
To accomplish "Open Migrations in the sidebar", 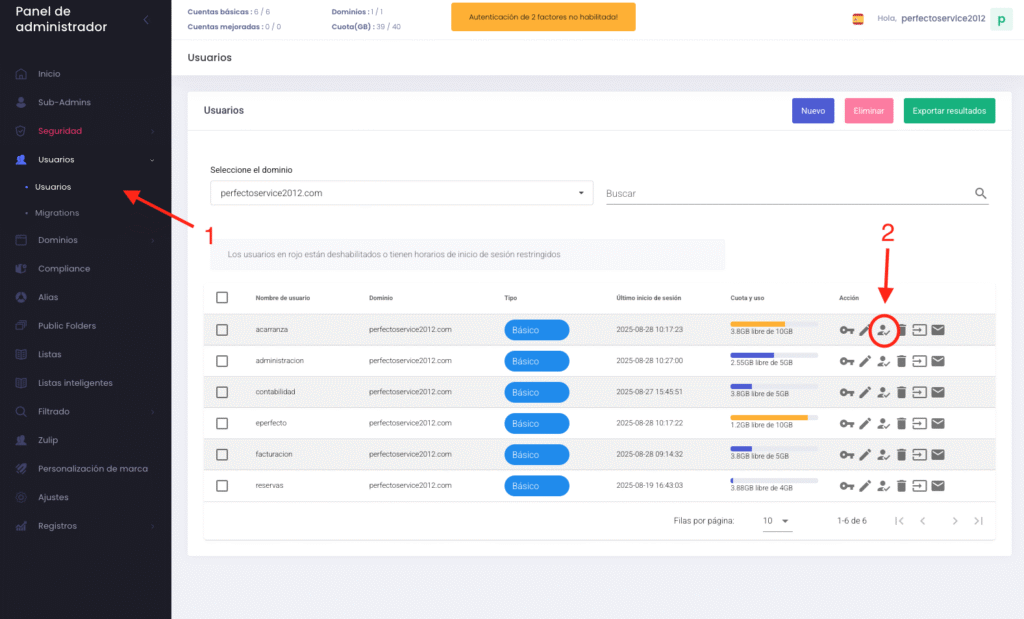I will 57,213.
